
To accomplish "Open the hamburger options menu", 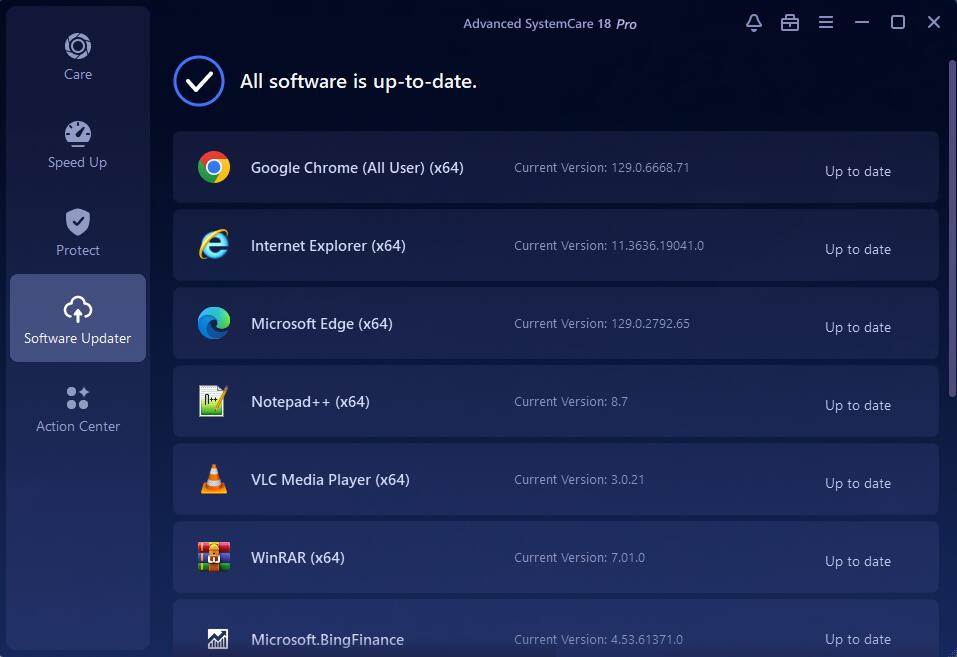I will pos(826,23).
